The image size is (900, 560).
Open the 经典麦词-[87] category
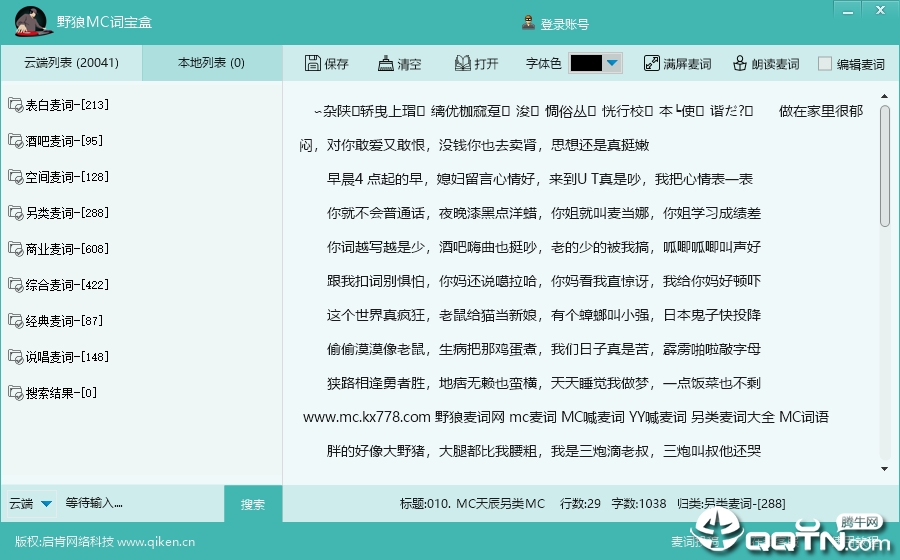tap(56, 321)
